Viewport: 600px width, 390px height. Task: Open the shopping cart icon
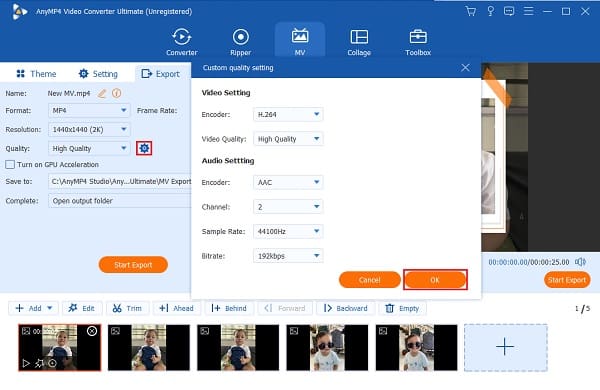471,11
